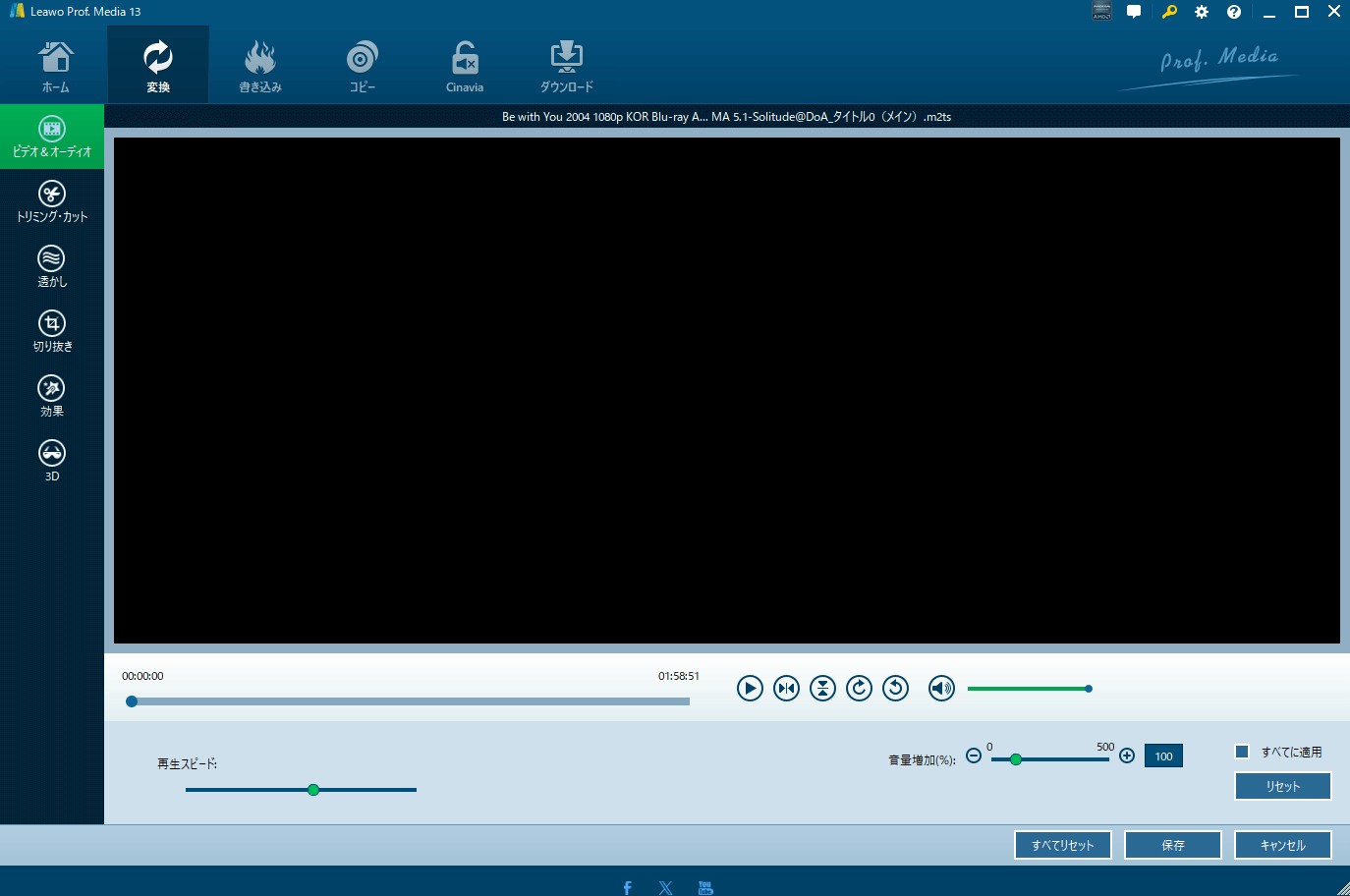Open the 書き込み (Burn) module
The width and height of the screenshot is (1350, 896).
260,66
